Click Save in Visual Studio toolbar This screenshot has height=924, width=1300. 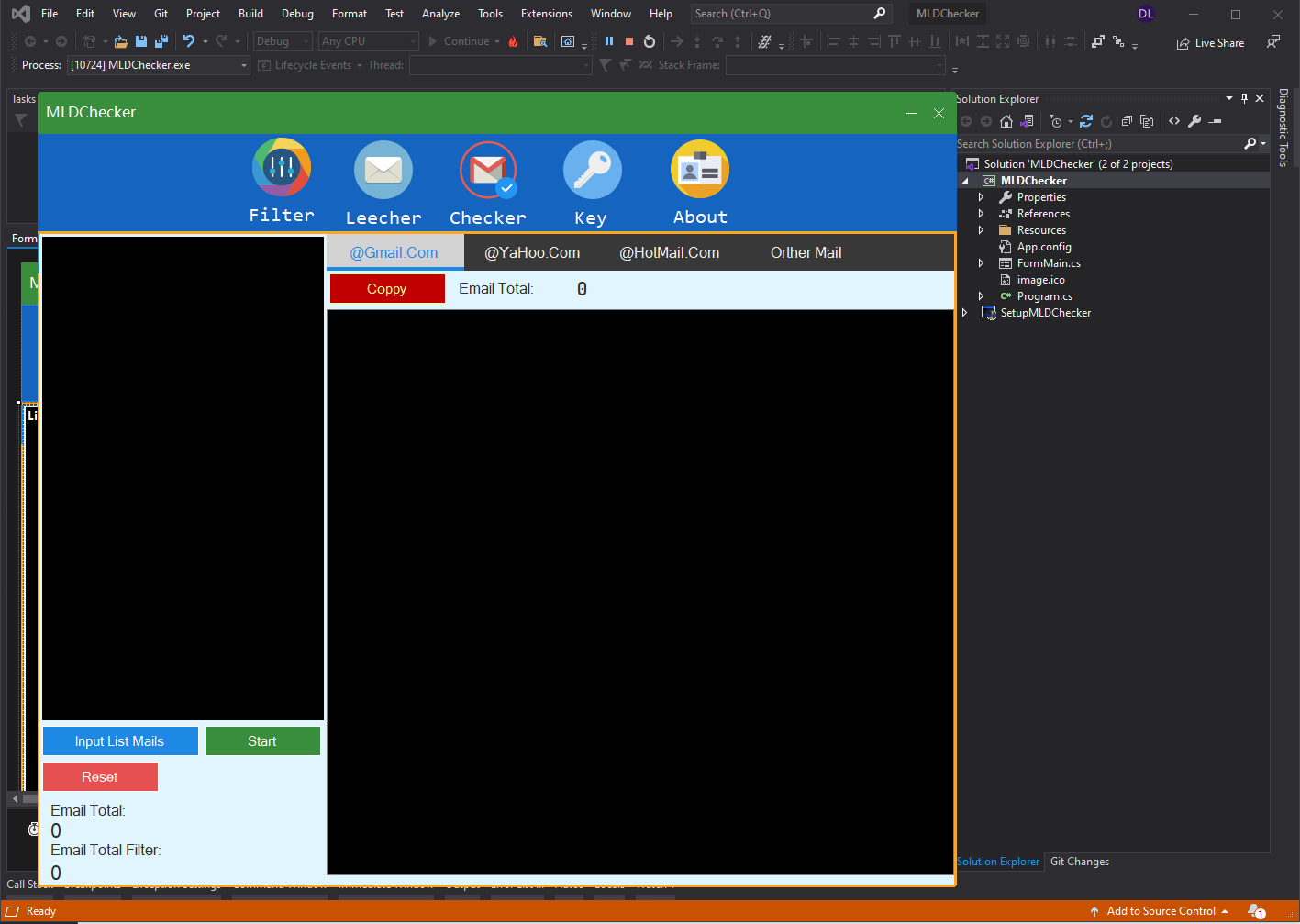point(141,41)
